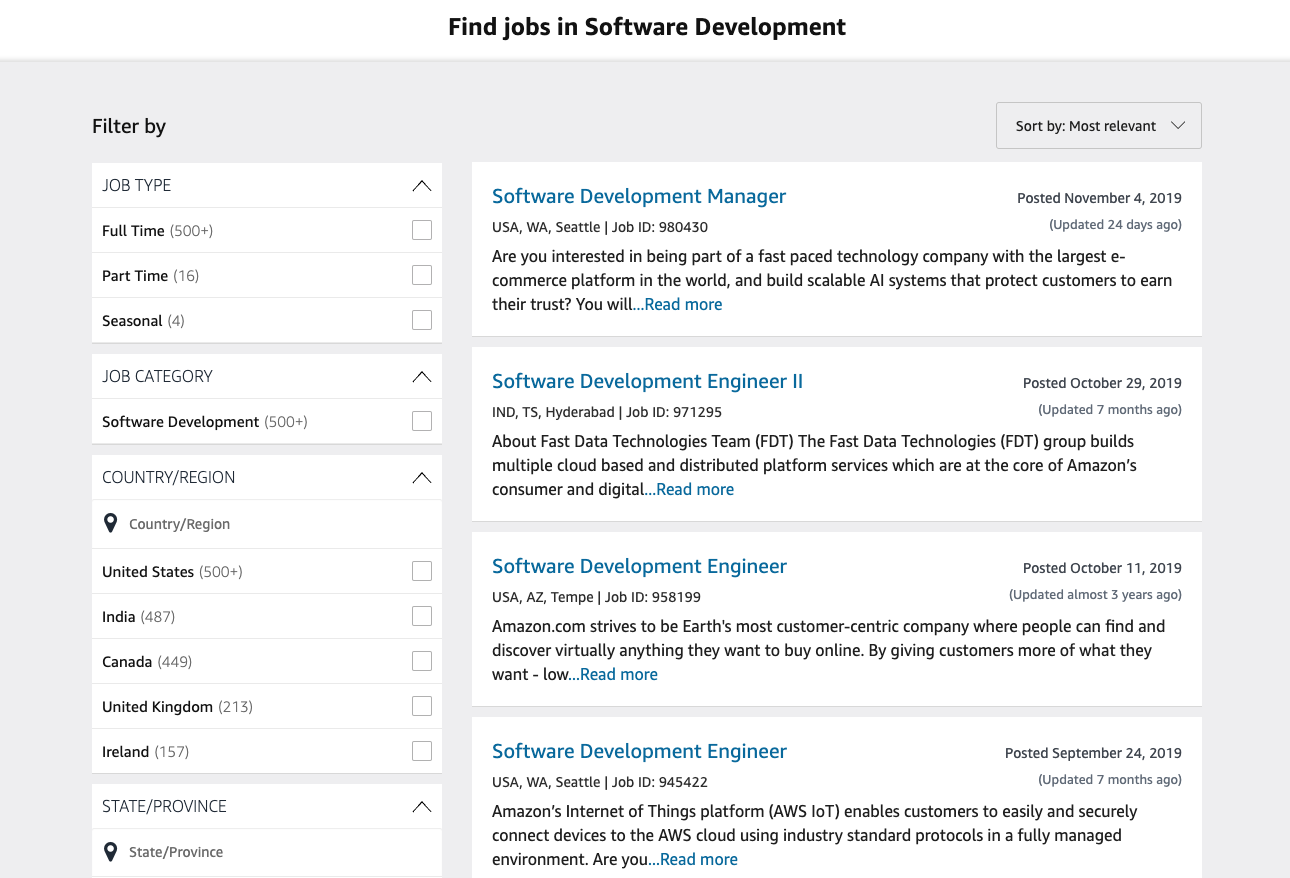Click the Country/Region search input field
Image resolution: width=1290 pixels, height=878 pixels.
tap(270, 524)
